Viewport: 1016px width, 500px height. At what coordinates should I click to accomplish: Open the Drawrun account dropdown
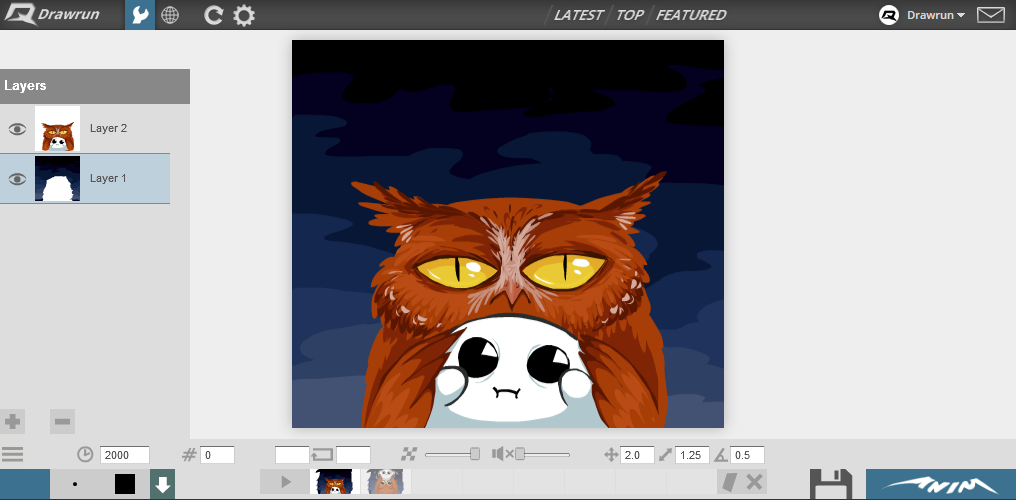click(x=936, y=15)
